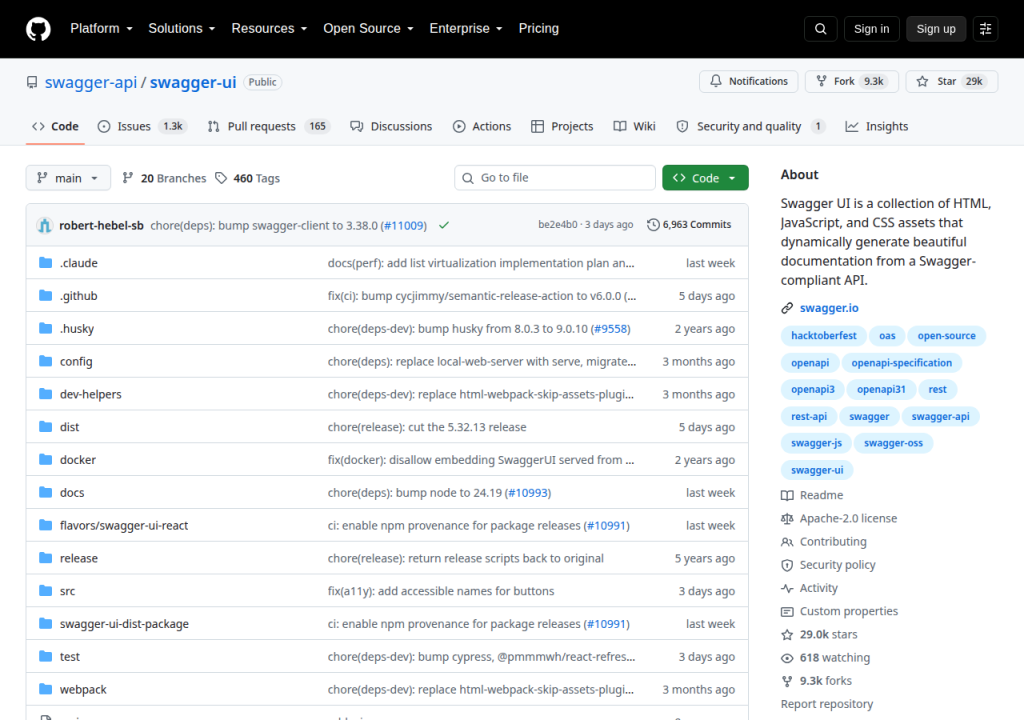
Task: Fork the repository with Fork button
Action: [x=852, y=81]
